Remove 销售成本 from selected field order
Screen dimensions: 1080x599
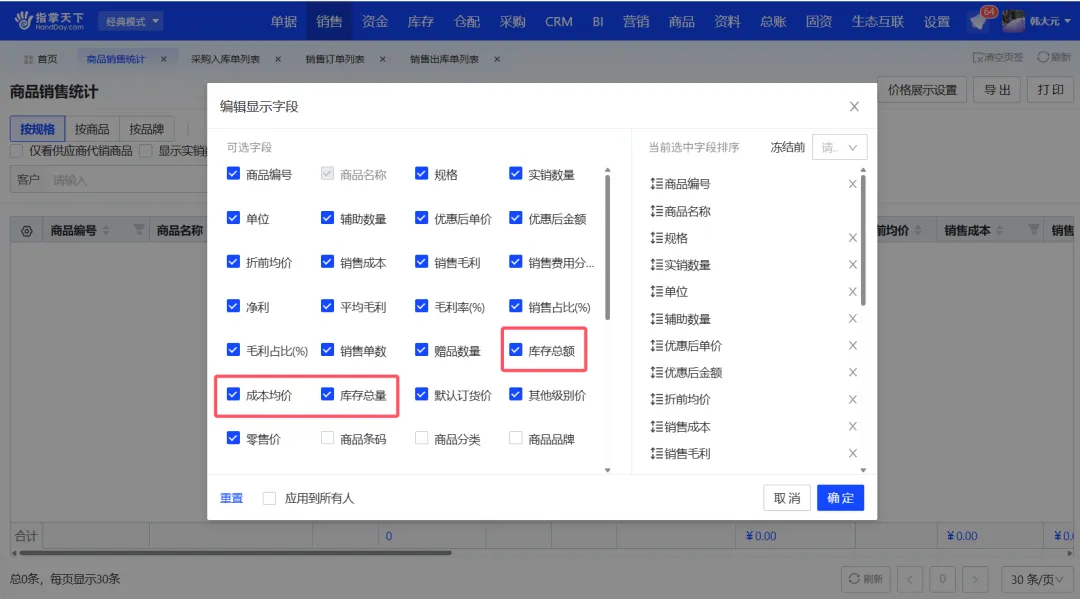click(x=853, y=427)
